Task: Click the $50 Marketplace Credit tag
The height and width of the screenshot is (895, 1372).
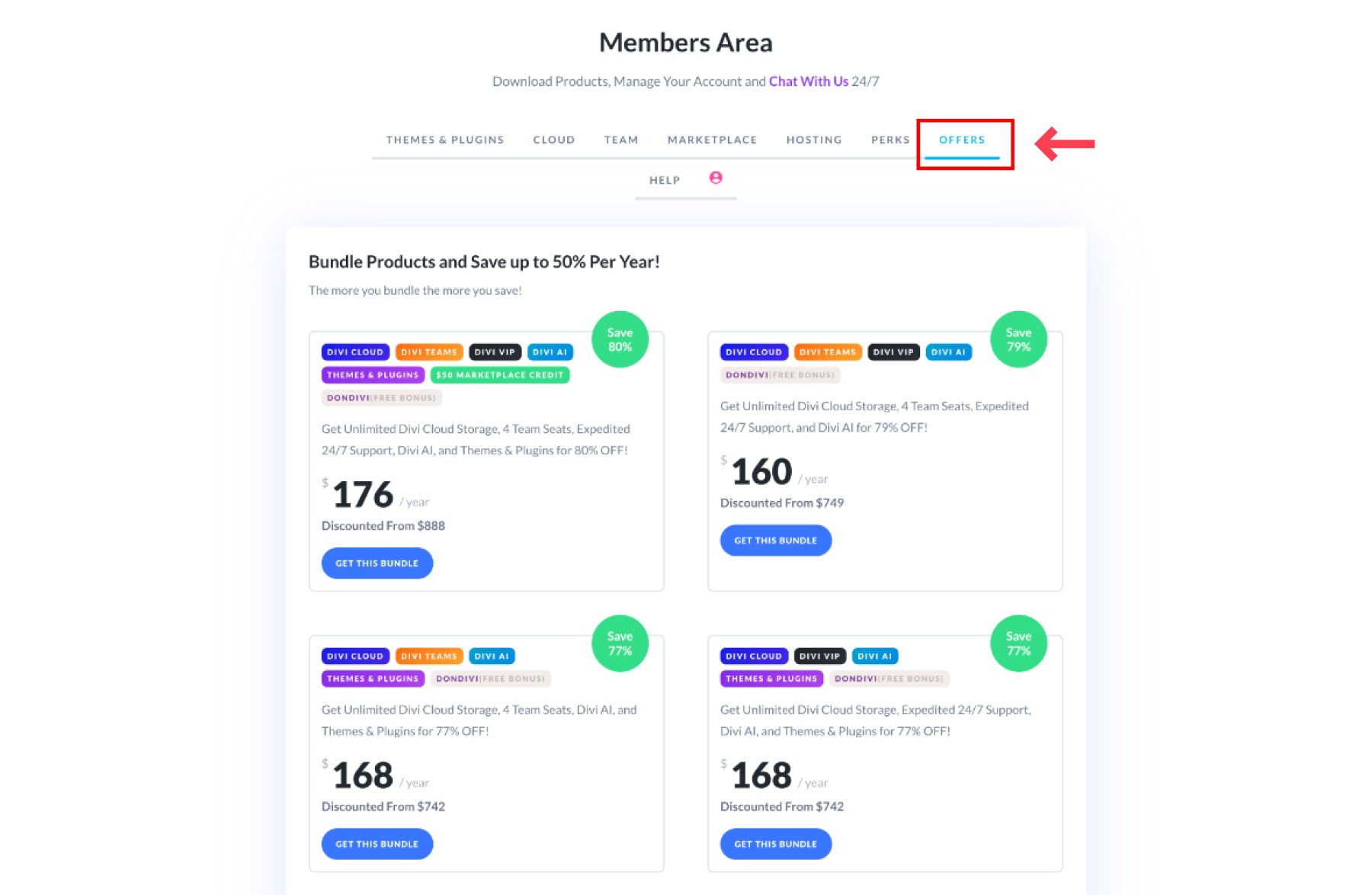Action: (499, 375)
